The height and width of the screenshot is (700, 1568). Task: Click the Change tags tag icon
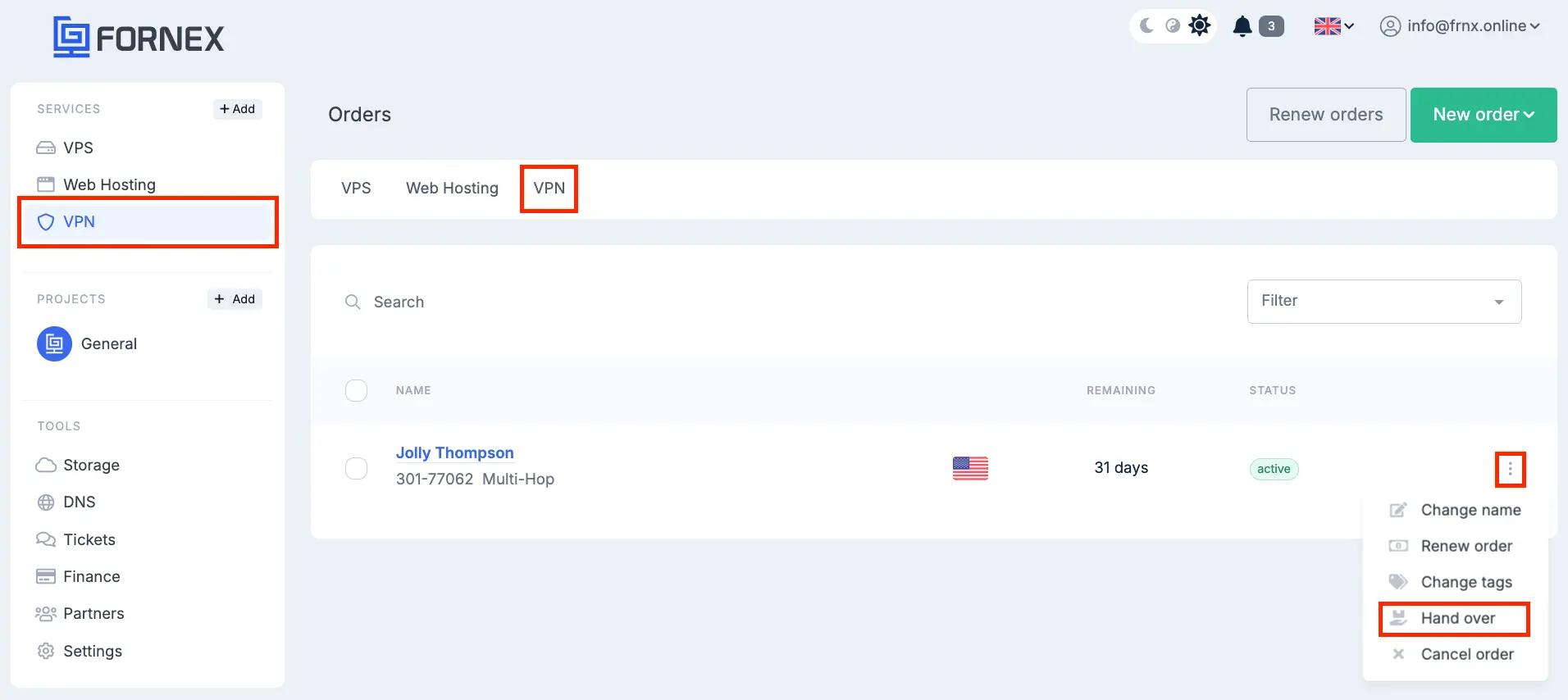pos(1398,582)
